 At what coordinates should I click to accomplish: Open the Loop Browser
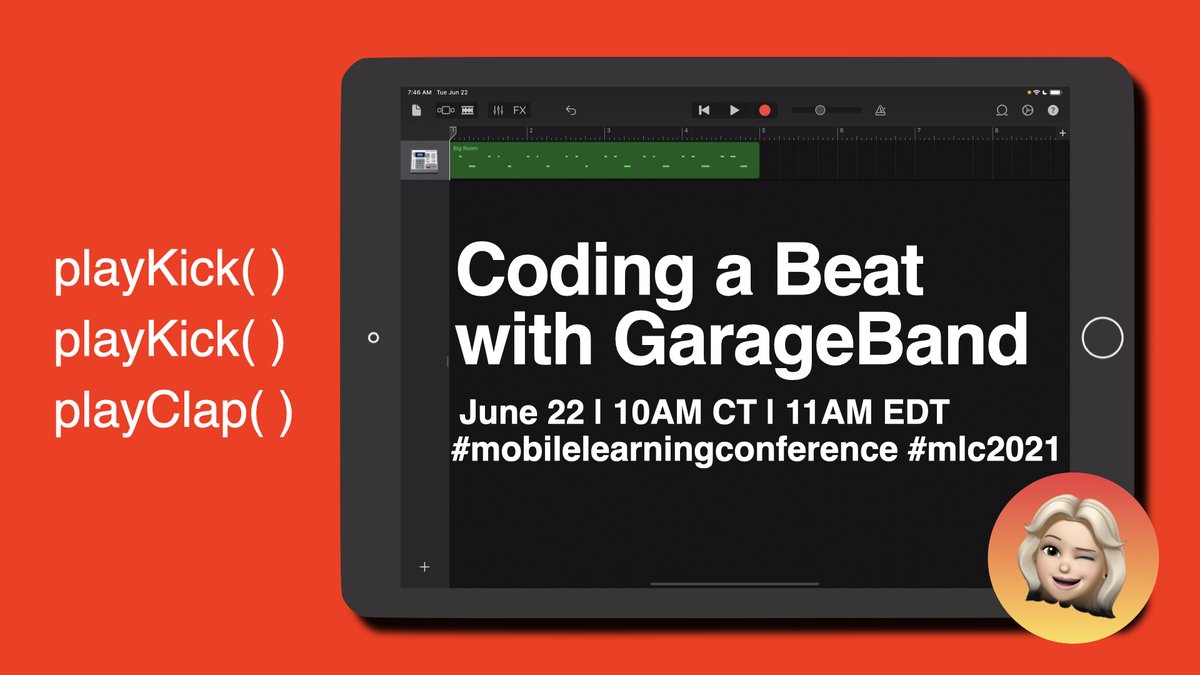[1002, 110]
